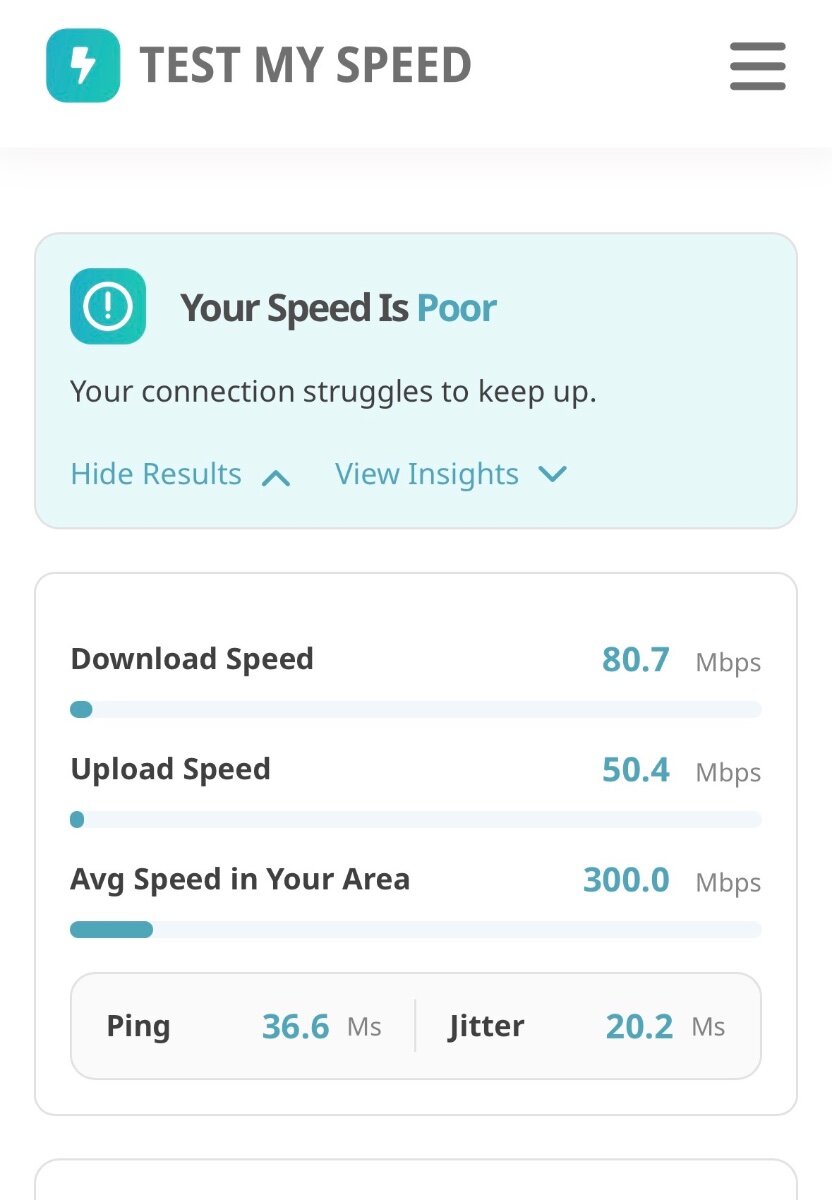Click the Avg Speed in Your Area bar
The width and height of the screenshot is (832, 1200).
click(x=415, y=930)
